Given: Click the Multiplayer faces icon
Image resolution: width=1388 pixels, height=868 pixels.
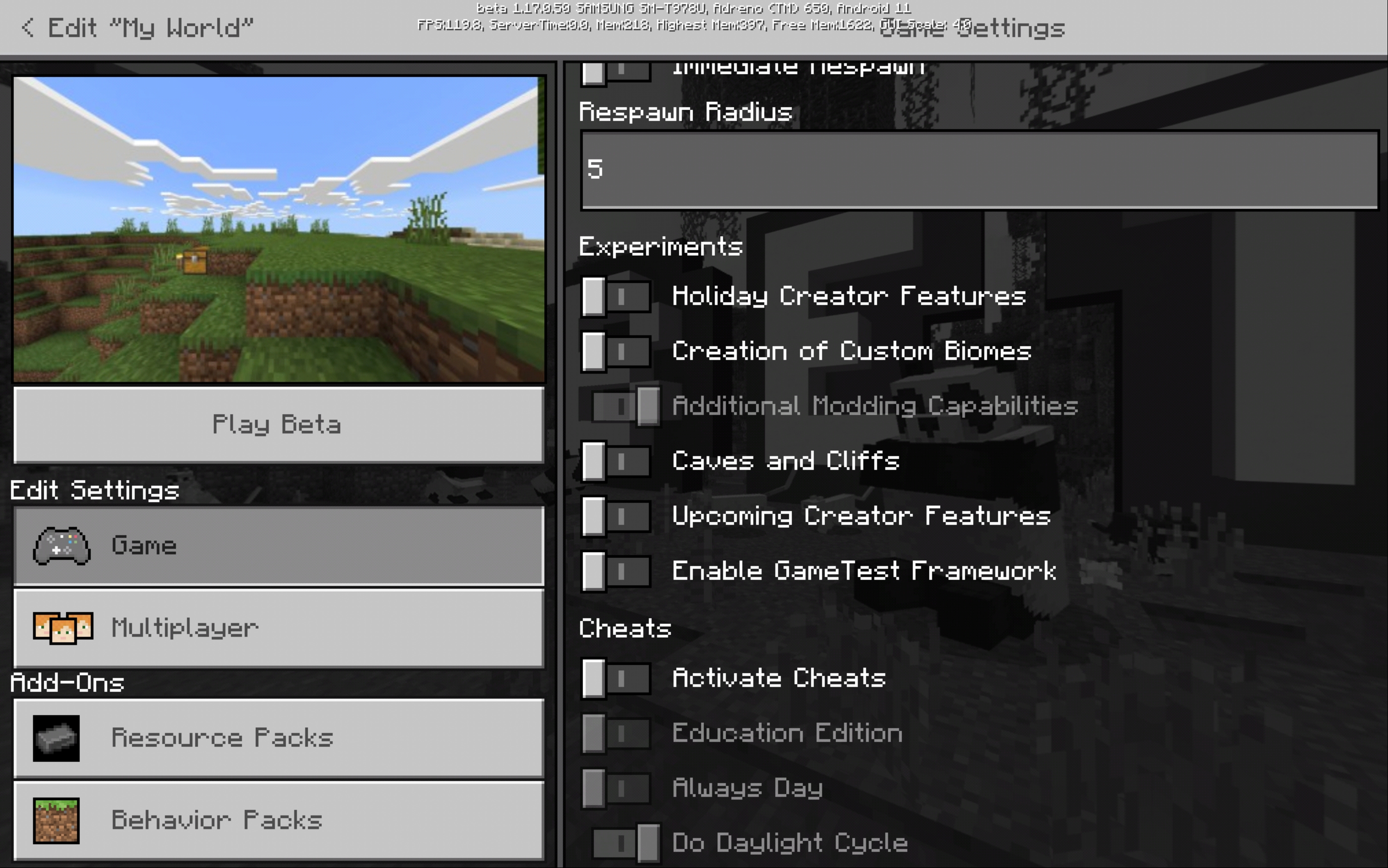Looking at the screenshot, I should (x=62, y=627).
